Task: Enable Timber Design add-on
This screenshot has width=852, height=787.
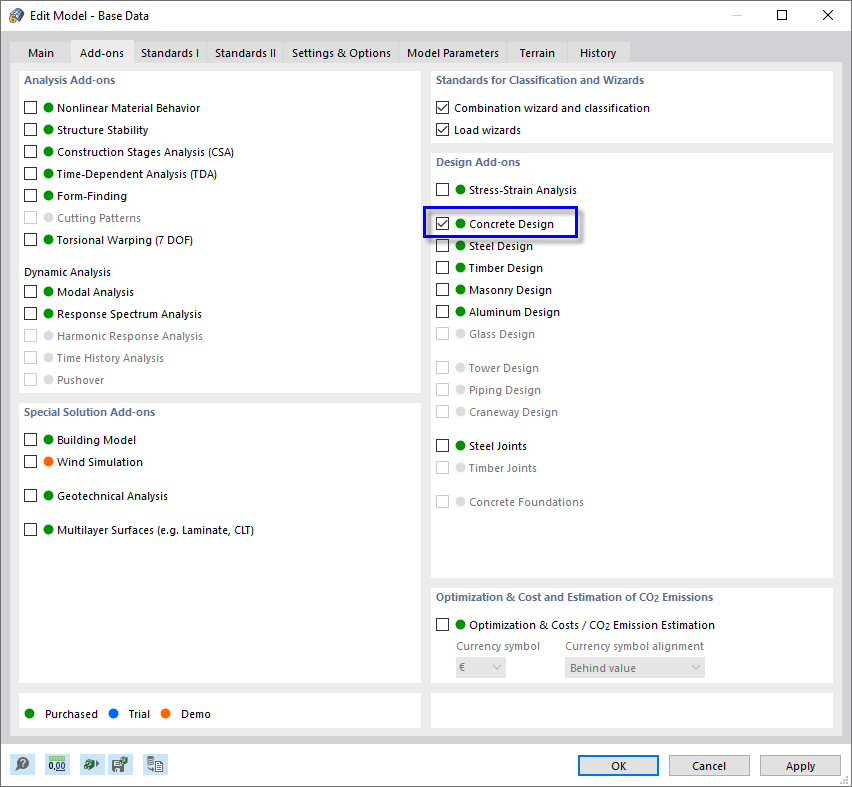Action: coord(442,267)
